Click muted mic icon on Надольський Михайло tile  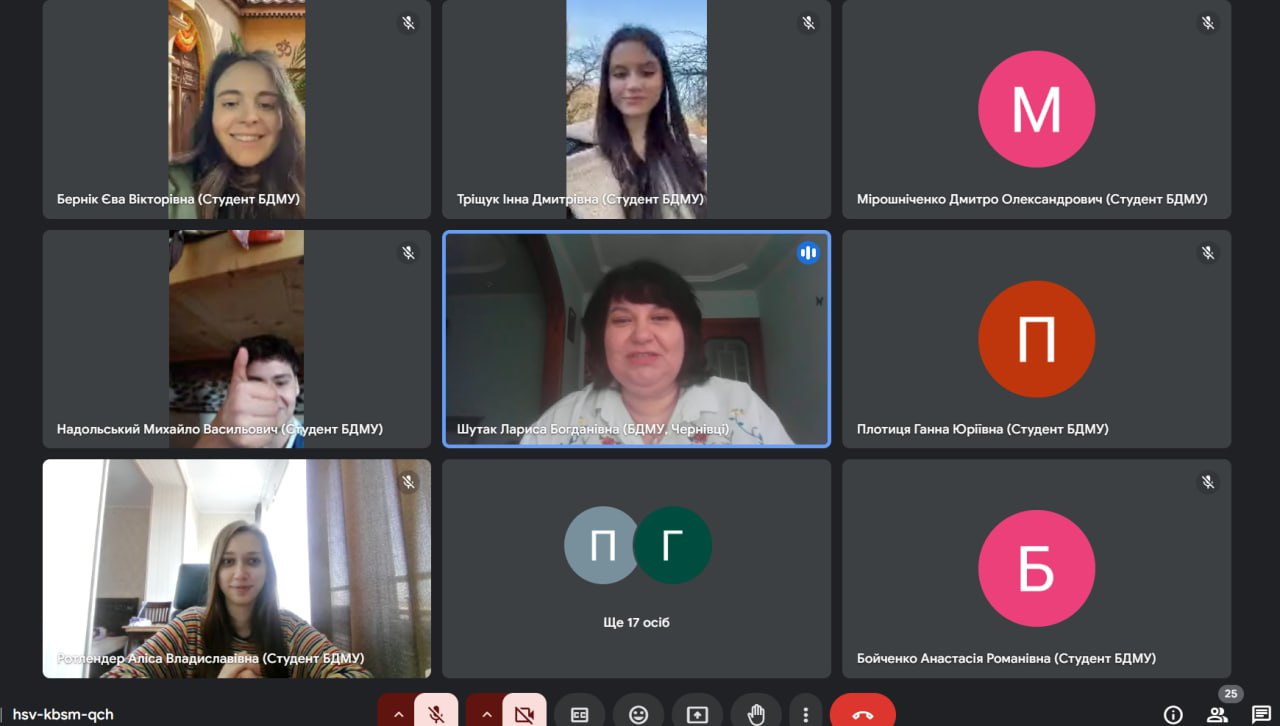click(408, 253)
